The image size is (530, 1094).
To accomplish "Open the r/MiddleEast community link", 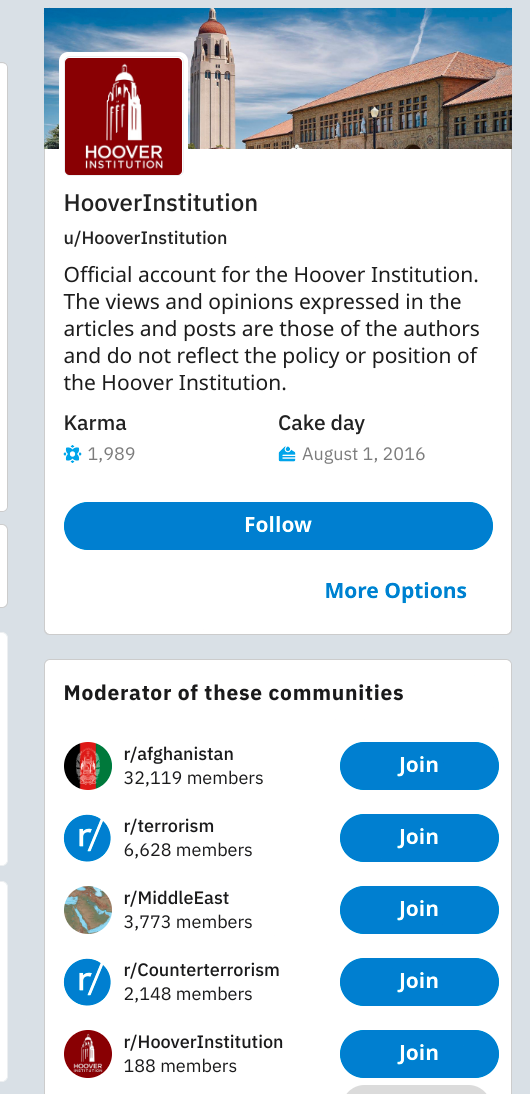I will pyautogui.click(x=176, y=898).
